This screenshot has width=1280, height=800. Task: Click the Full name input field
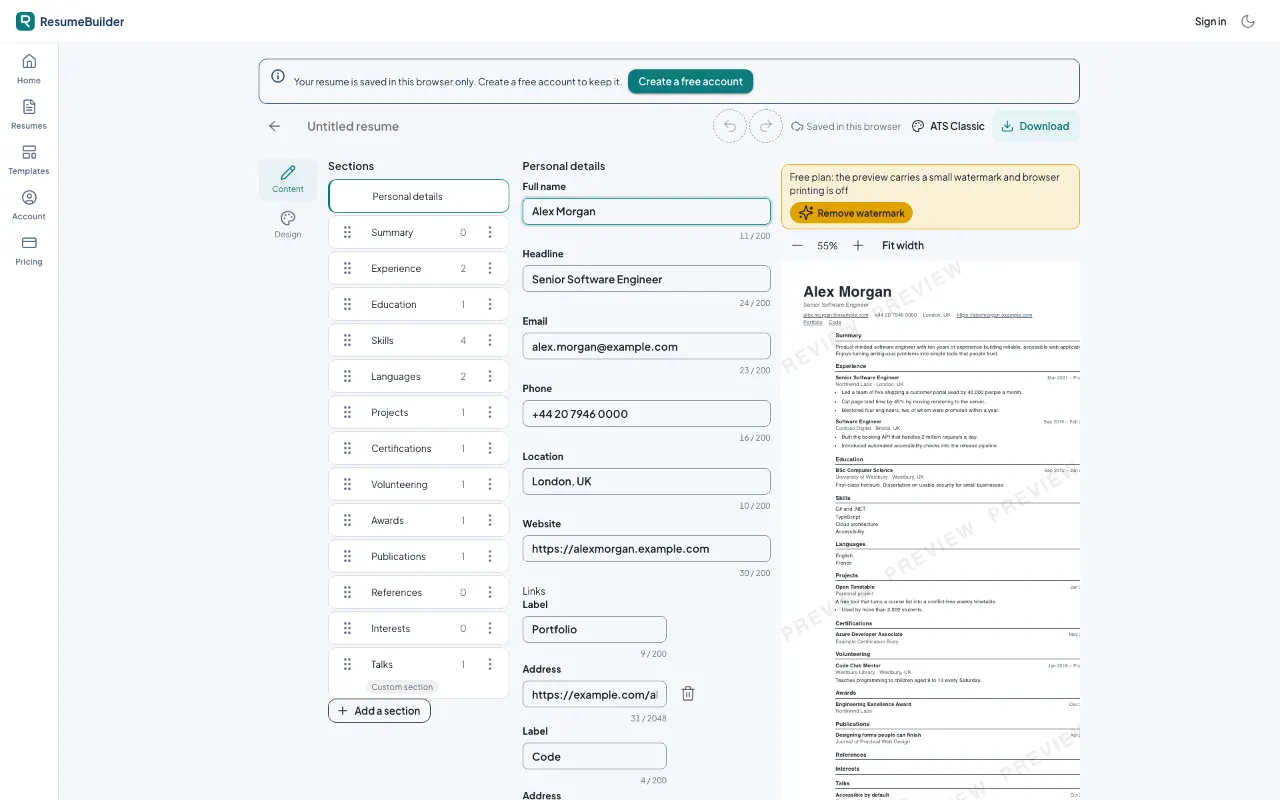coord(646,211)
